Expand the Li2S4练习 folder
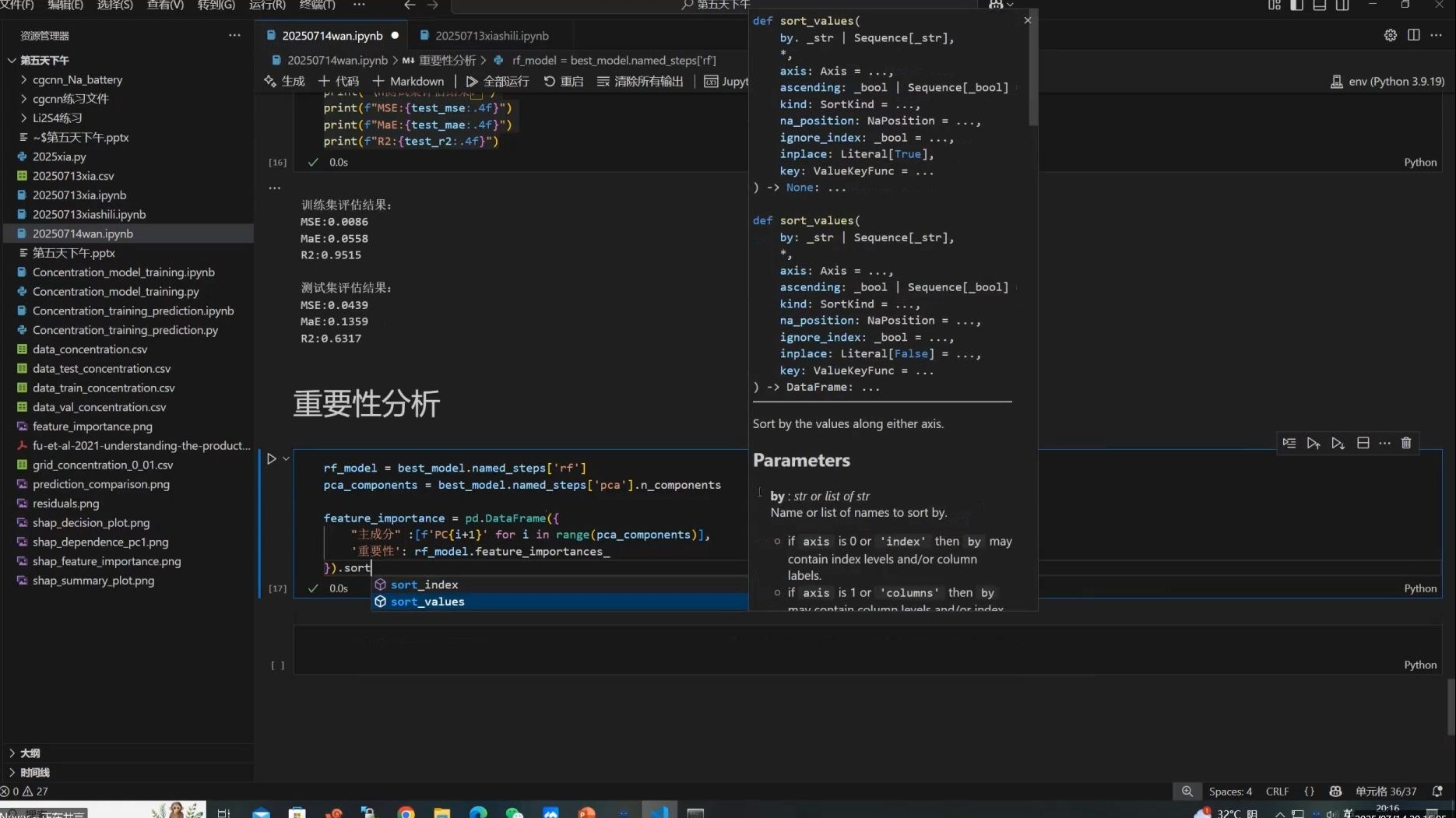Viewport: 1456px width, 818px height. click(57, 118)
